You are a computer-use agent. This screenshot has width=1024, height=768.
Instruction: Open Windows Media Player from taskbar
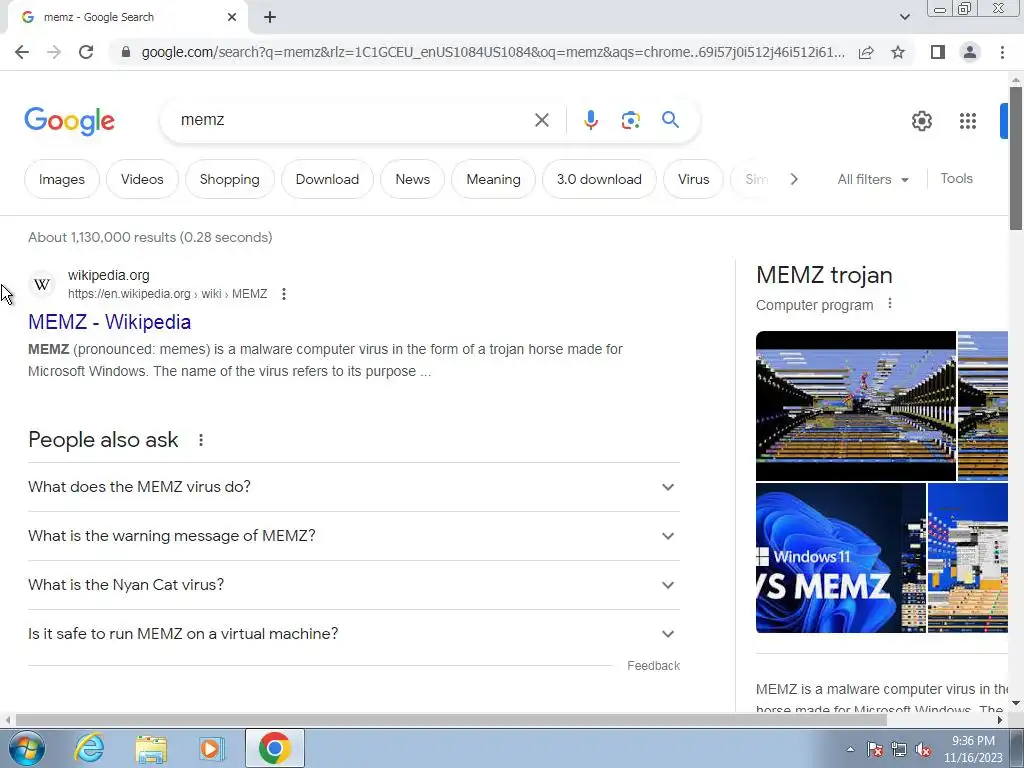pyautogui.click(x=212, y=748)
